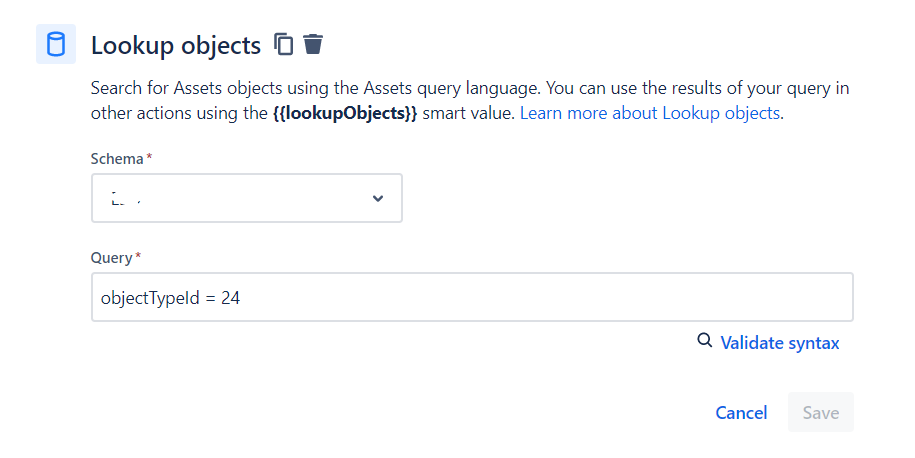The width and height of the screenshot is (915, 458).
Task: Click the Schema field label
Action: (117, 159)
